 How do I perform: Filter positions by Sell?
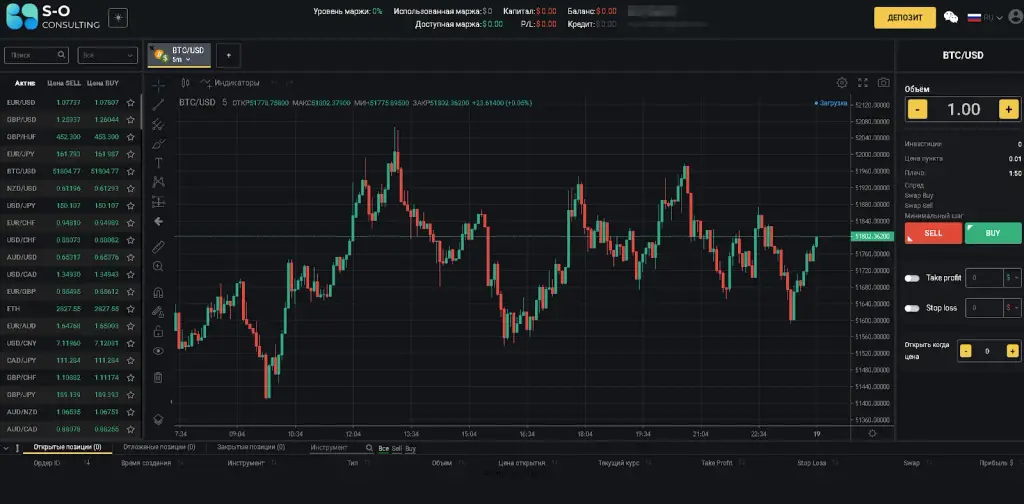point(396,449)
